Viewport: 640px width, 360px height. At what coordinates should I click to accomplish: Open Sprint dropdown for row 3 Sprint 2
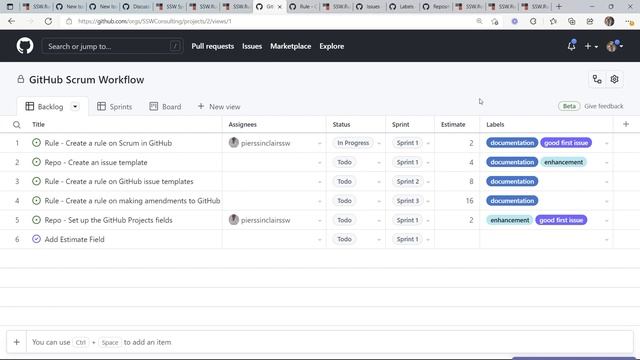[428, 182]
